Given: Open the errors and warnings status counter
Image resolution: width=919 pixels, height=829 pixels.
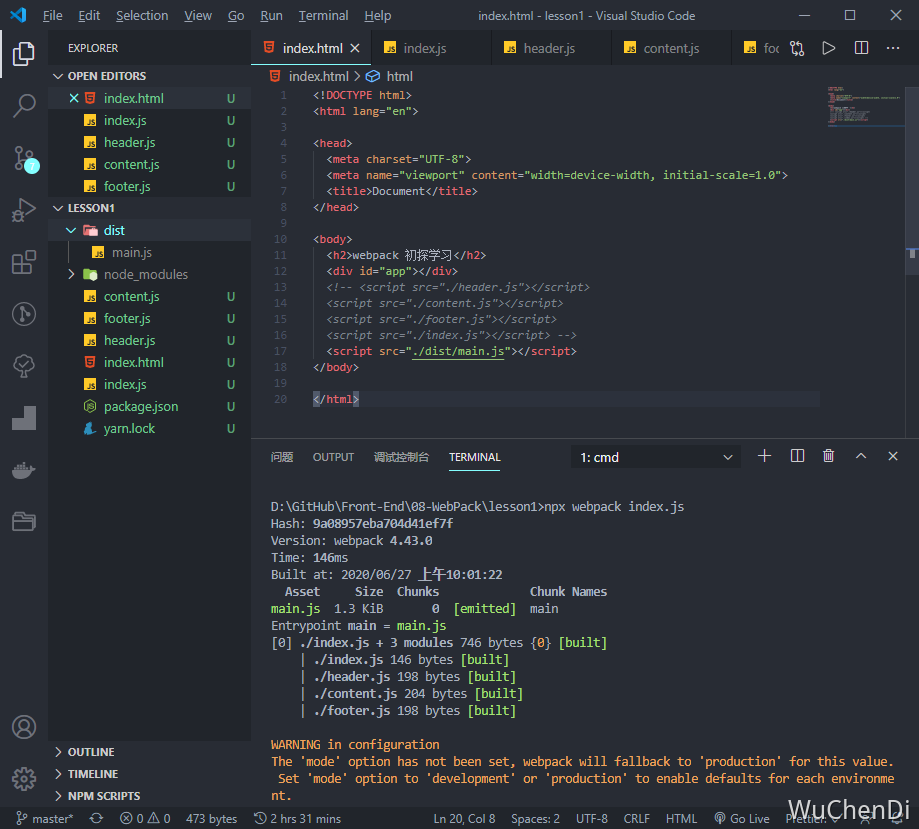Looking at the screenshot, I should [x=145, y=818].
